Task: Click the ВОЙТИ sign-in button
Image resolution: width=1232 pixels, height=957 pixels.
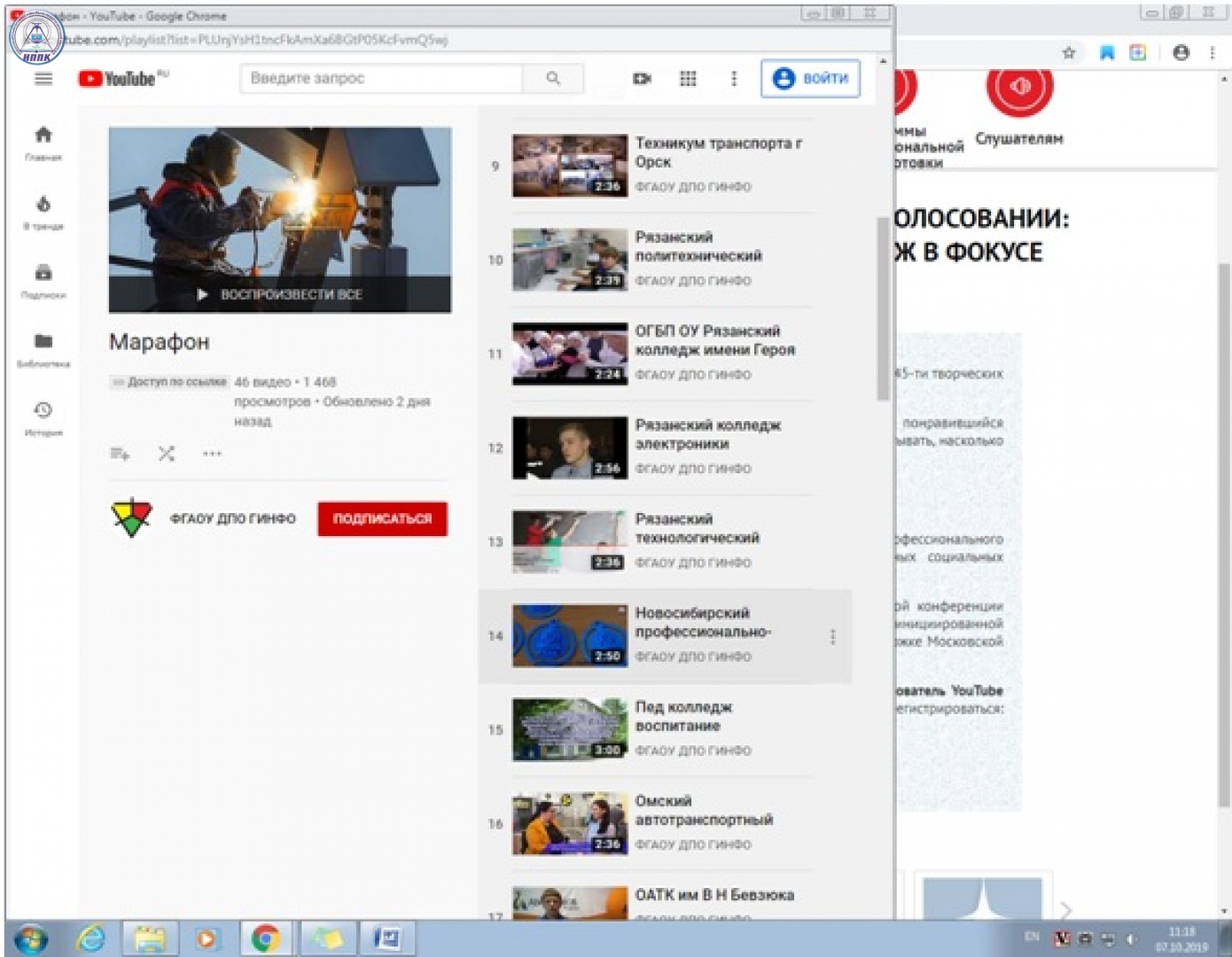Action: 810,79
